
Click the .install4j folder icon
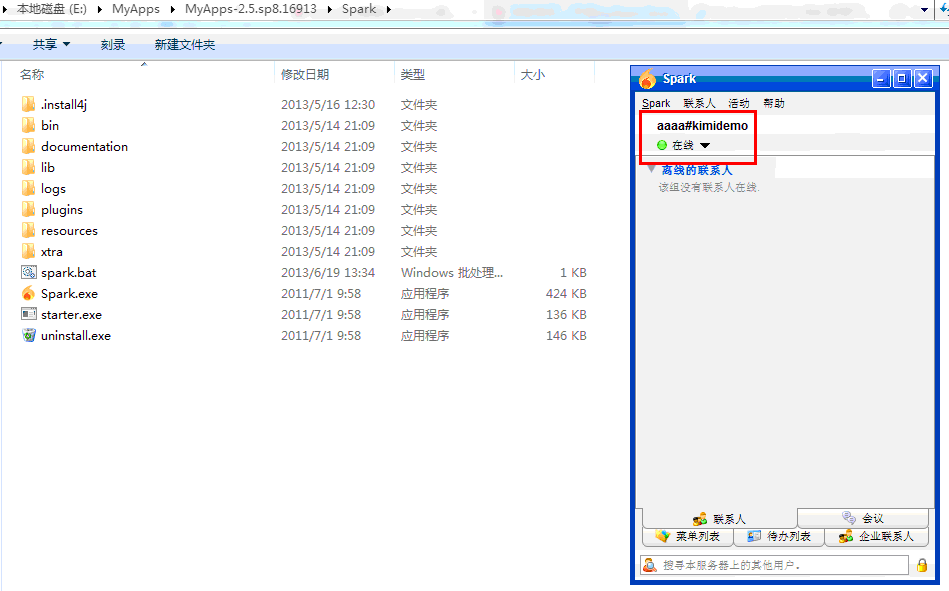[28, 104]
